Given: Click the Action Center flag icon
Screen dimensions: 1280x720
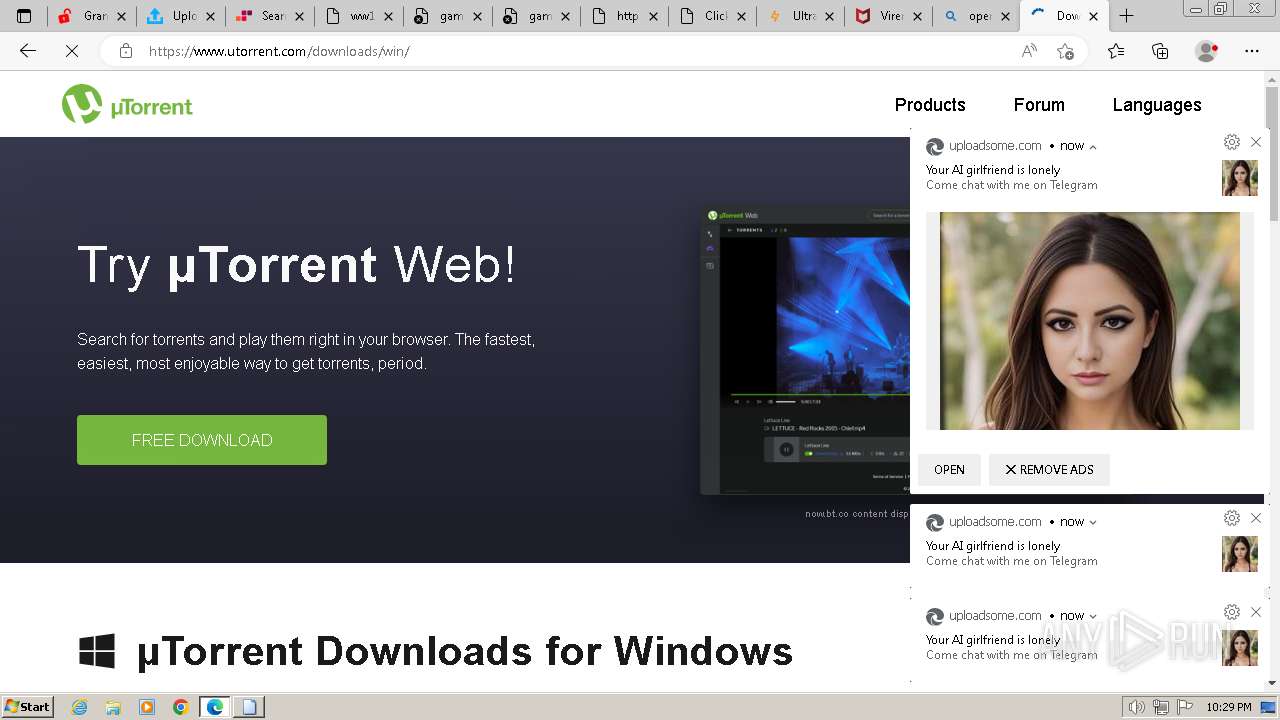Looking at the screenshot, I should point(1184,707).
